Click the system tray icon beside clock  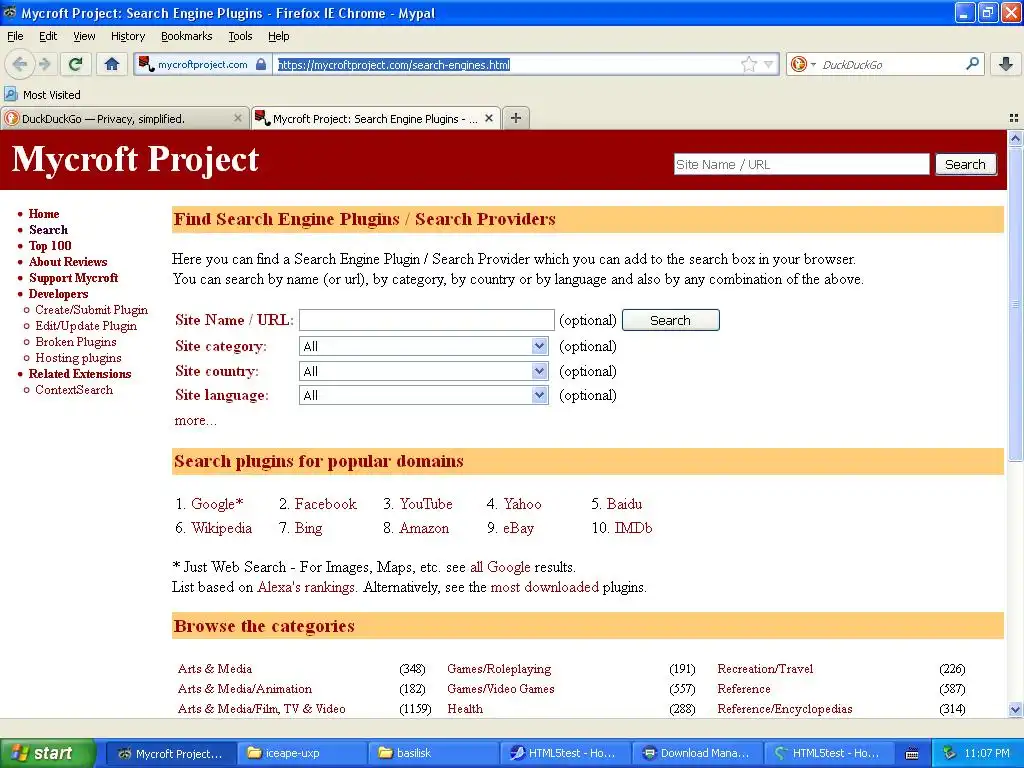[x=949, y=754]
